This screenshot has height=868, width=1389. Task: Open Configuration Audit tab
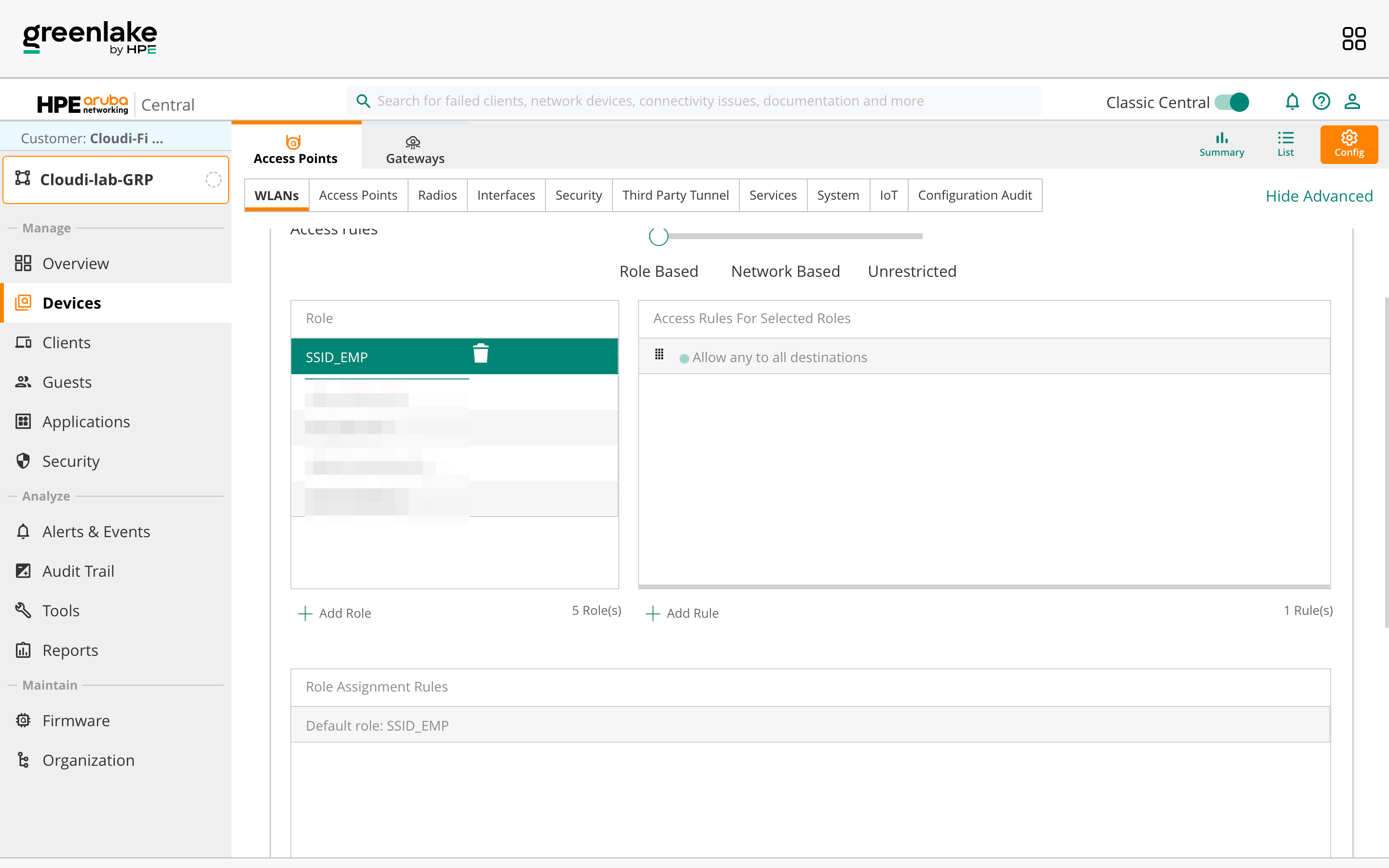point(974,195)
